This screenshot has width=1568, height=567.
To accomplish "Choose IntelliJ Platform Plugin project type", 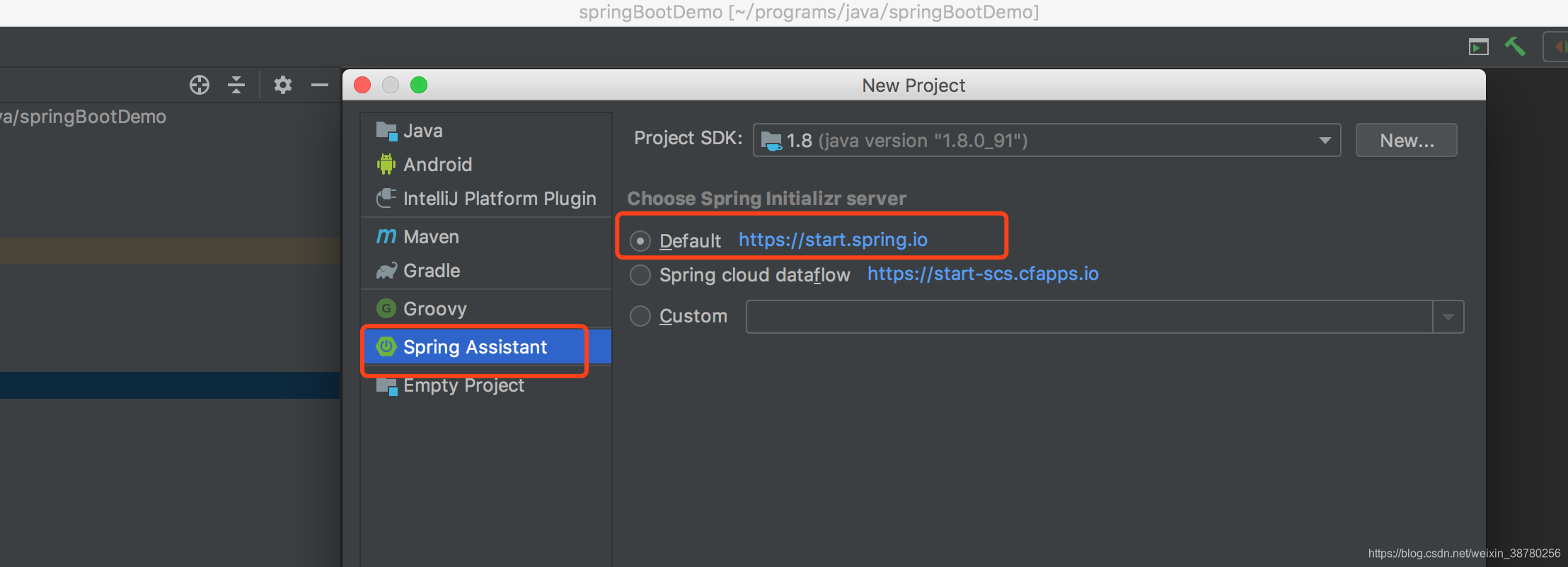I will [486, 199].
